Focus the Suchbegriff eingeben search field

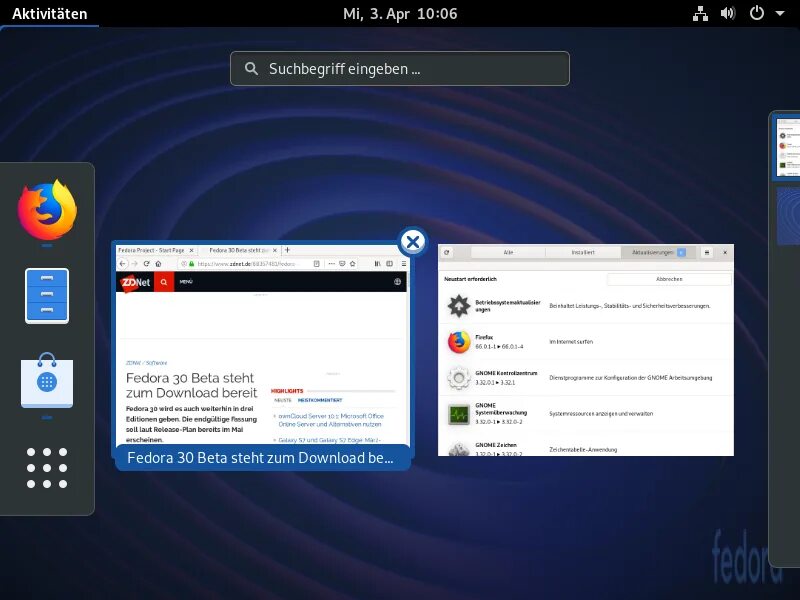click(400, 68)
